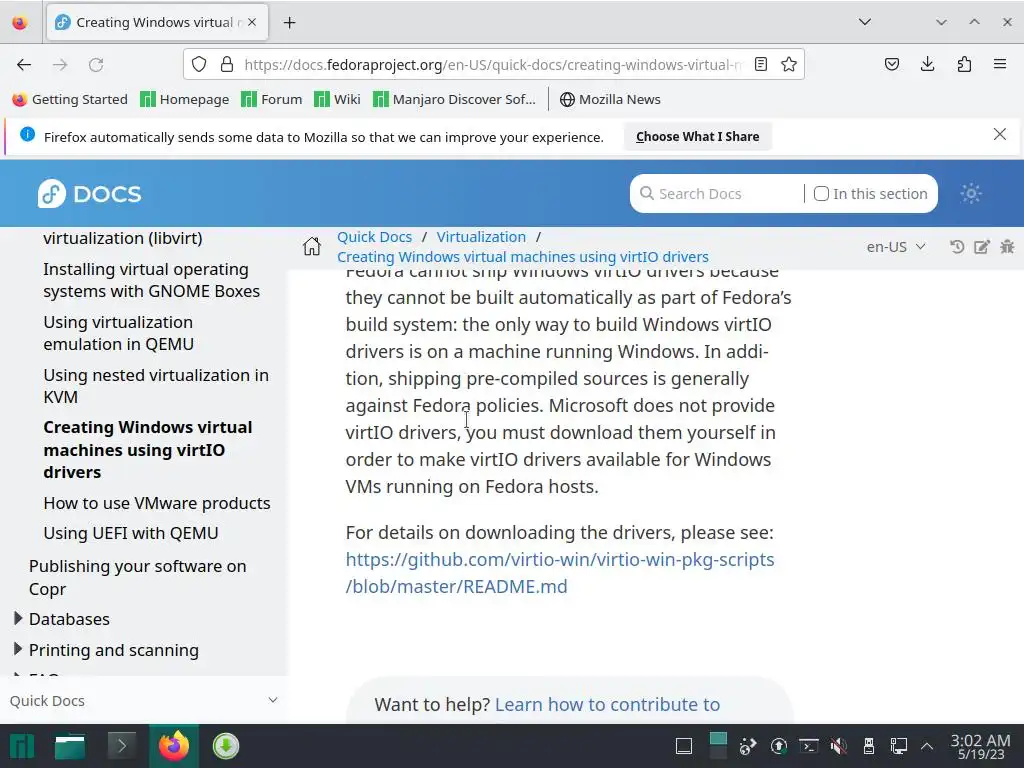
Task: View page history icon
Action: (x=957, y=247)
